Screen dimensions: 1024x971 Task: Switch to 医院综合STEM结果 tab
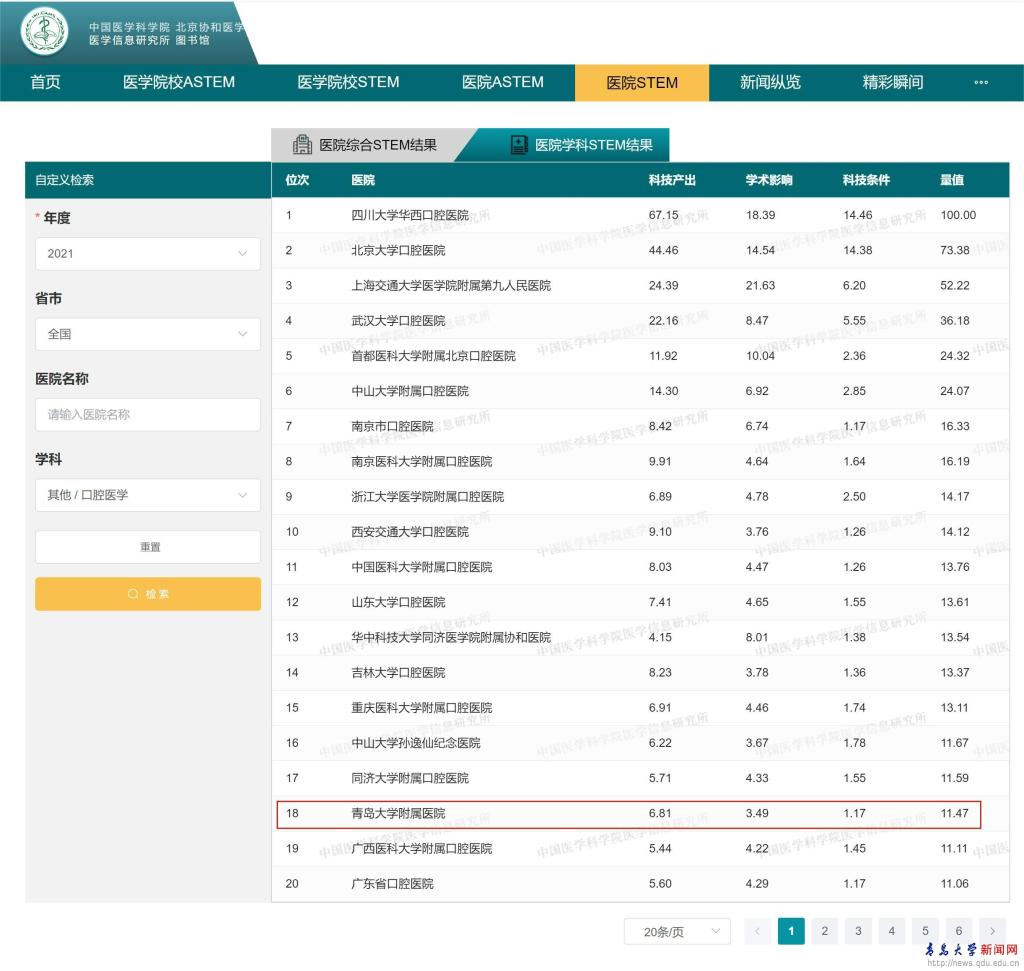tap(365, 145)
